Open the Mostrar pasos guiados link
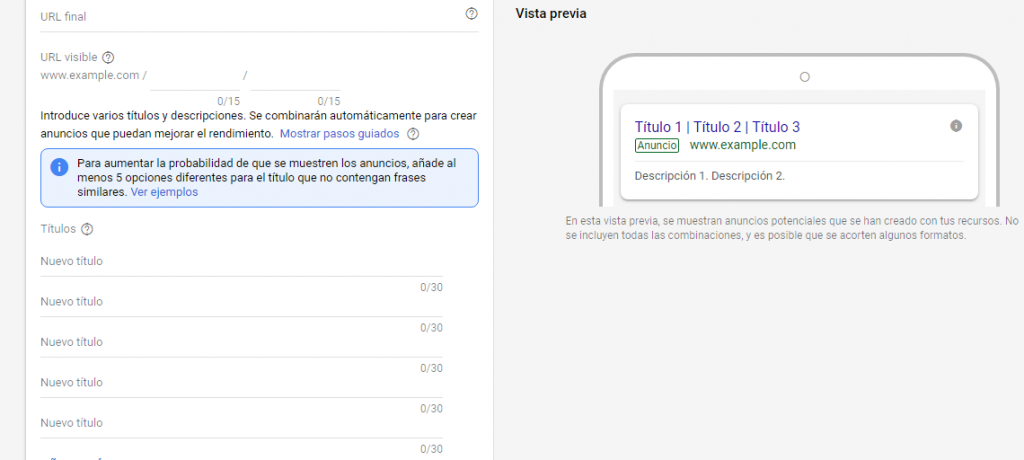Viewport: 1024px width, 460px height. [339, 134]
